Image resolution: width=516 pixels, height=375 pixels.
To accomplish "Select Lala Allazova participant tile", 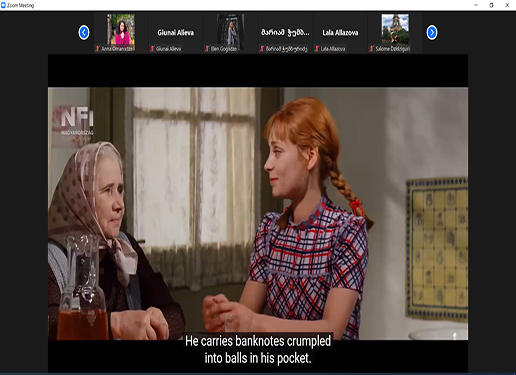I will click(340, 33).
